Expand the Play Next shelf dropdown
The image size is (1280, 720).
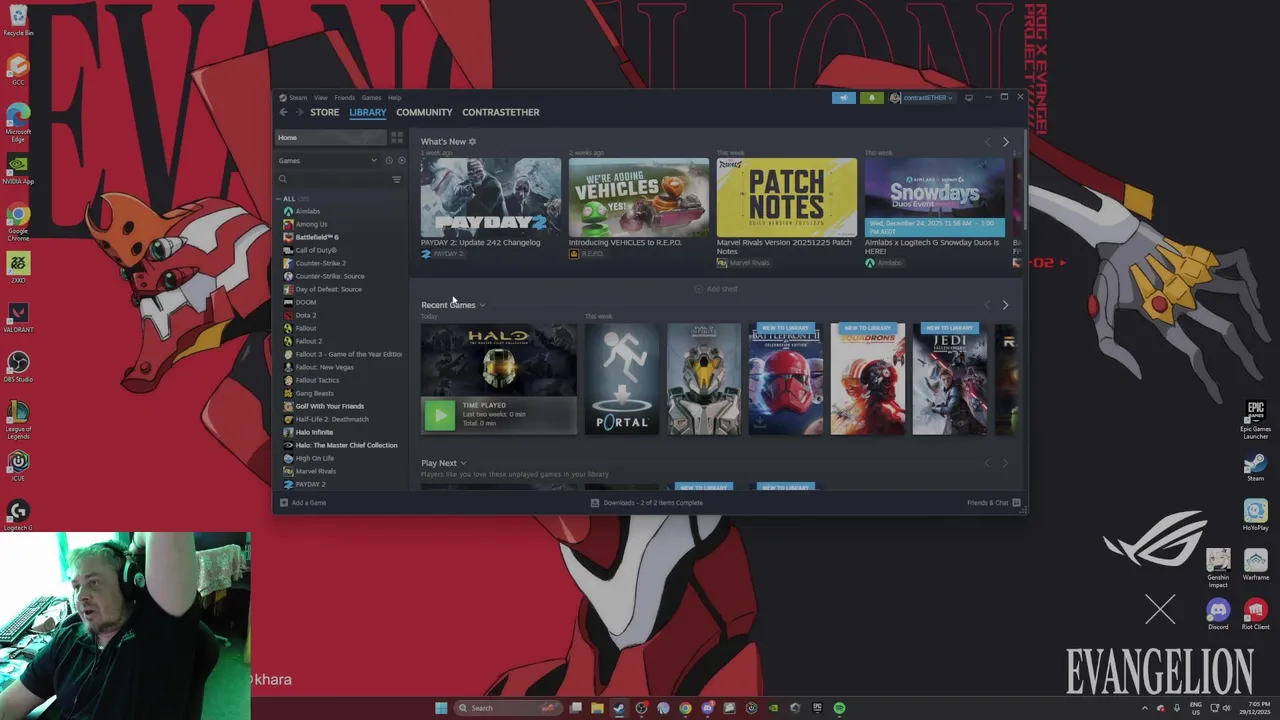click(463, 463)
